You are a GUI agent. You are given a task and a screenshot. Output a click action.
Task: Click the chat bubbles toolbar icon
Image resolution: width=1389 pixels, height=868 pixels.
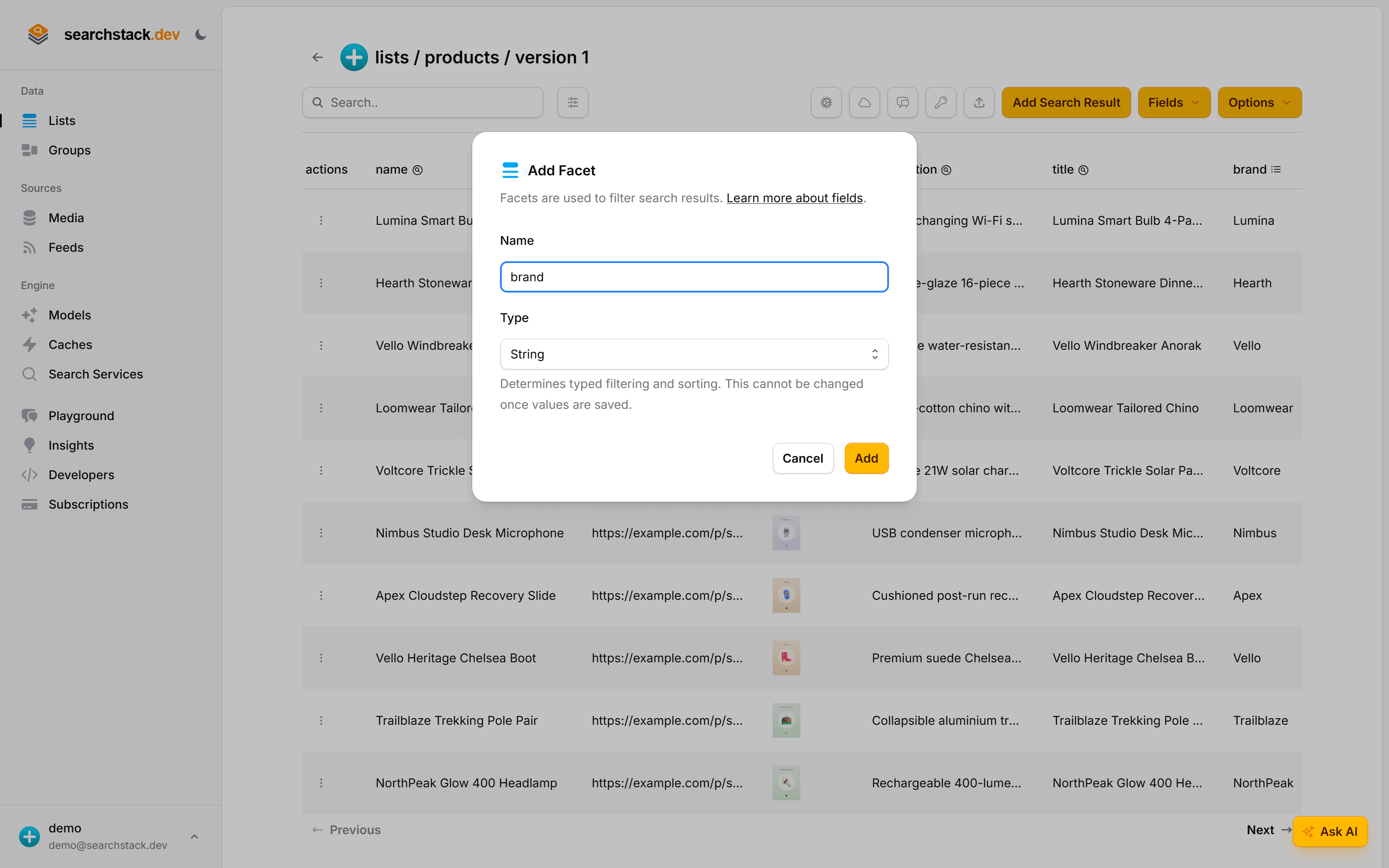[902, 103]
